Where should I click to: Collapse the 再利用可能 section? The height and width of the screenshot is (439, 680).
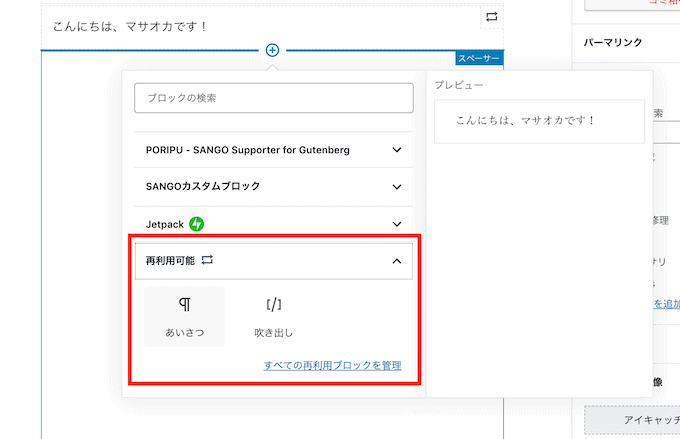point(274,261)
